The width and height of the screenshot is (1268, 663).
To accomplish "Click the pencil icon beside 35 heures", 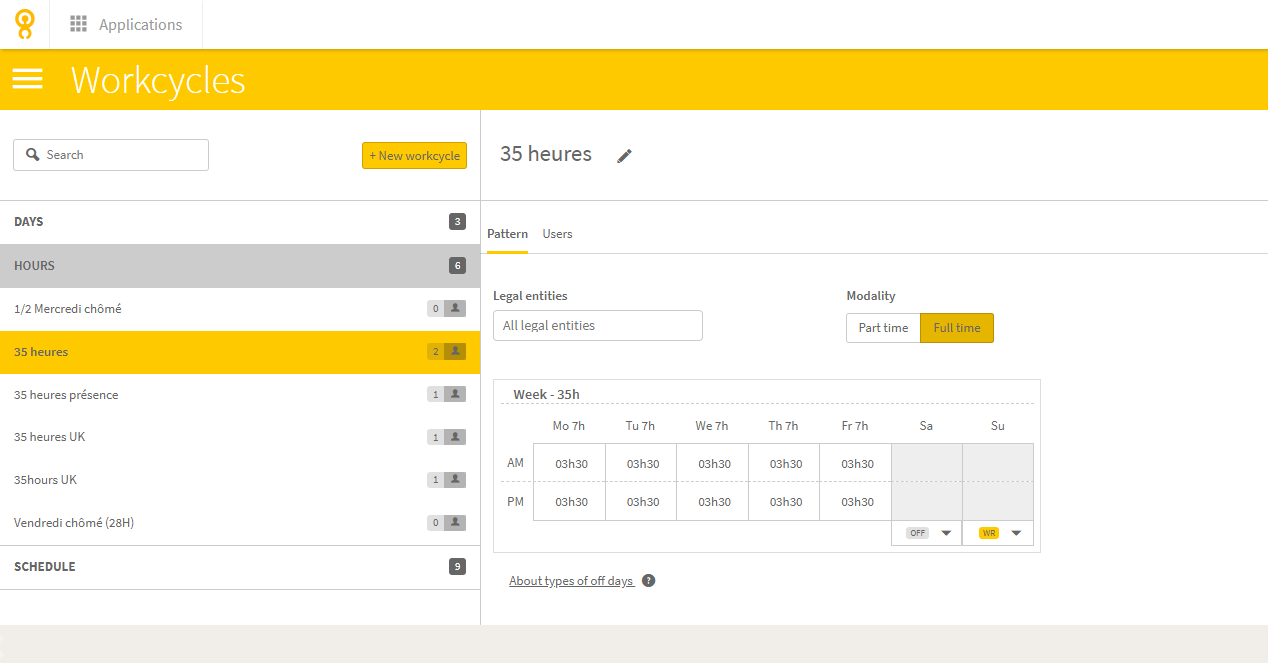I will pos(625,155).
